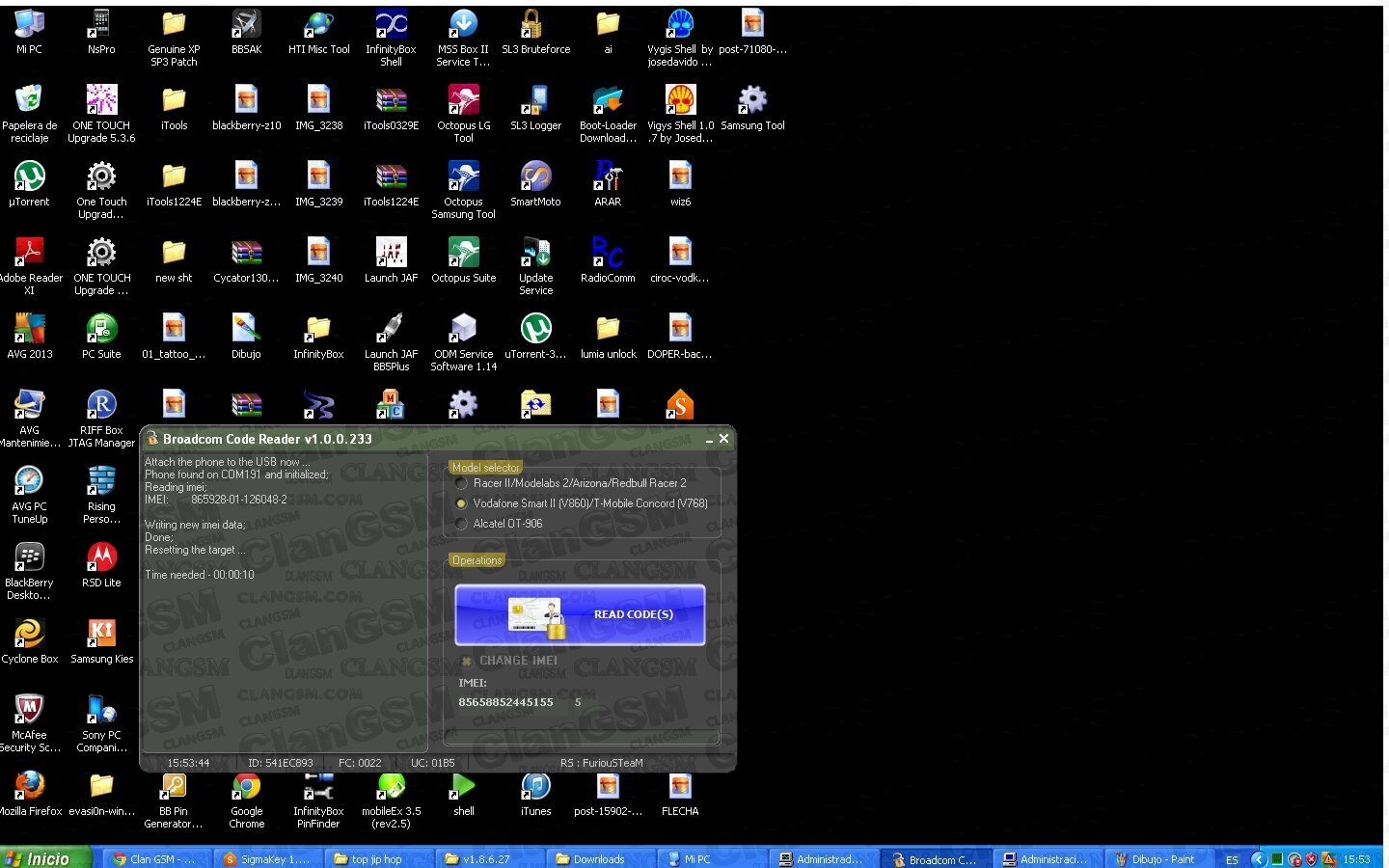Open the lumia unlock folder
Viewport: 1389px width, 868px height.
pos(608,337)
